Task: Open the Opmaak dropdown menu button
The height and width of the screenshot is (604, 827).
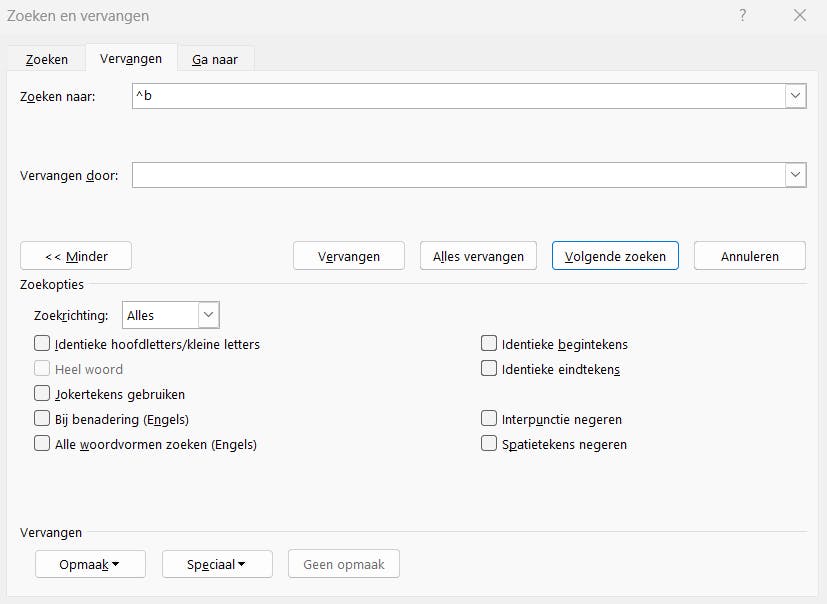Action: click(90, 564)
